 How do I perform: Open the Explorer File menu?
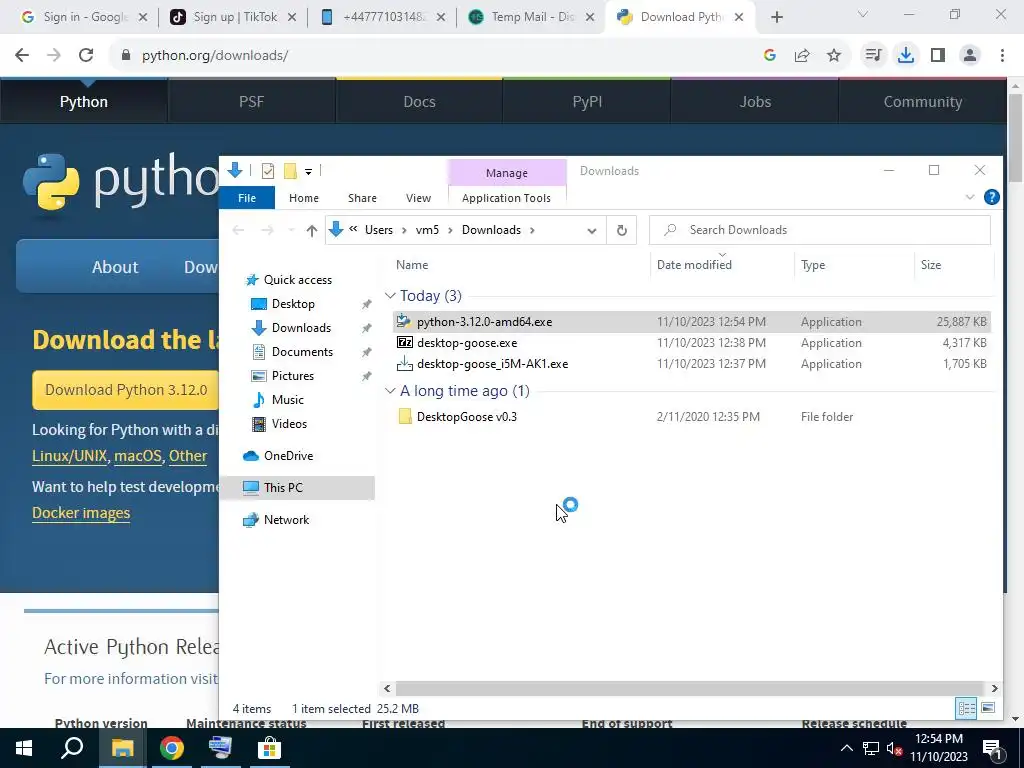247,198
